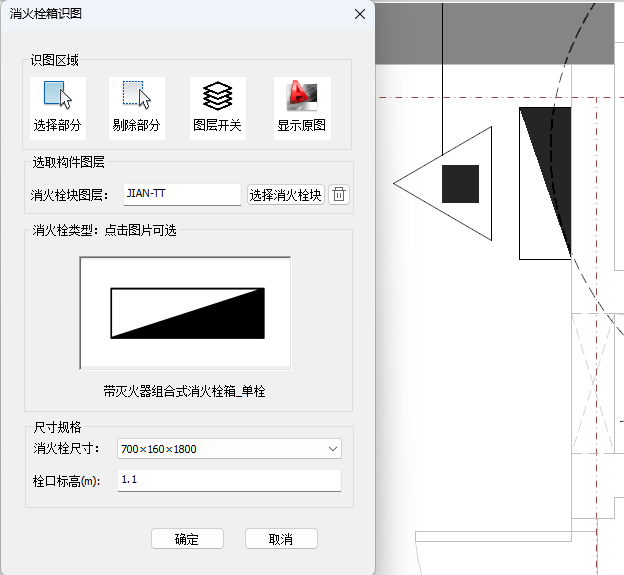Click 显示原图 AutoCAD icon

tap(302, 108)
